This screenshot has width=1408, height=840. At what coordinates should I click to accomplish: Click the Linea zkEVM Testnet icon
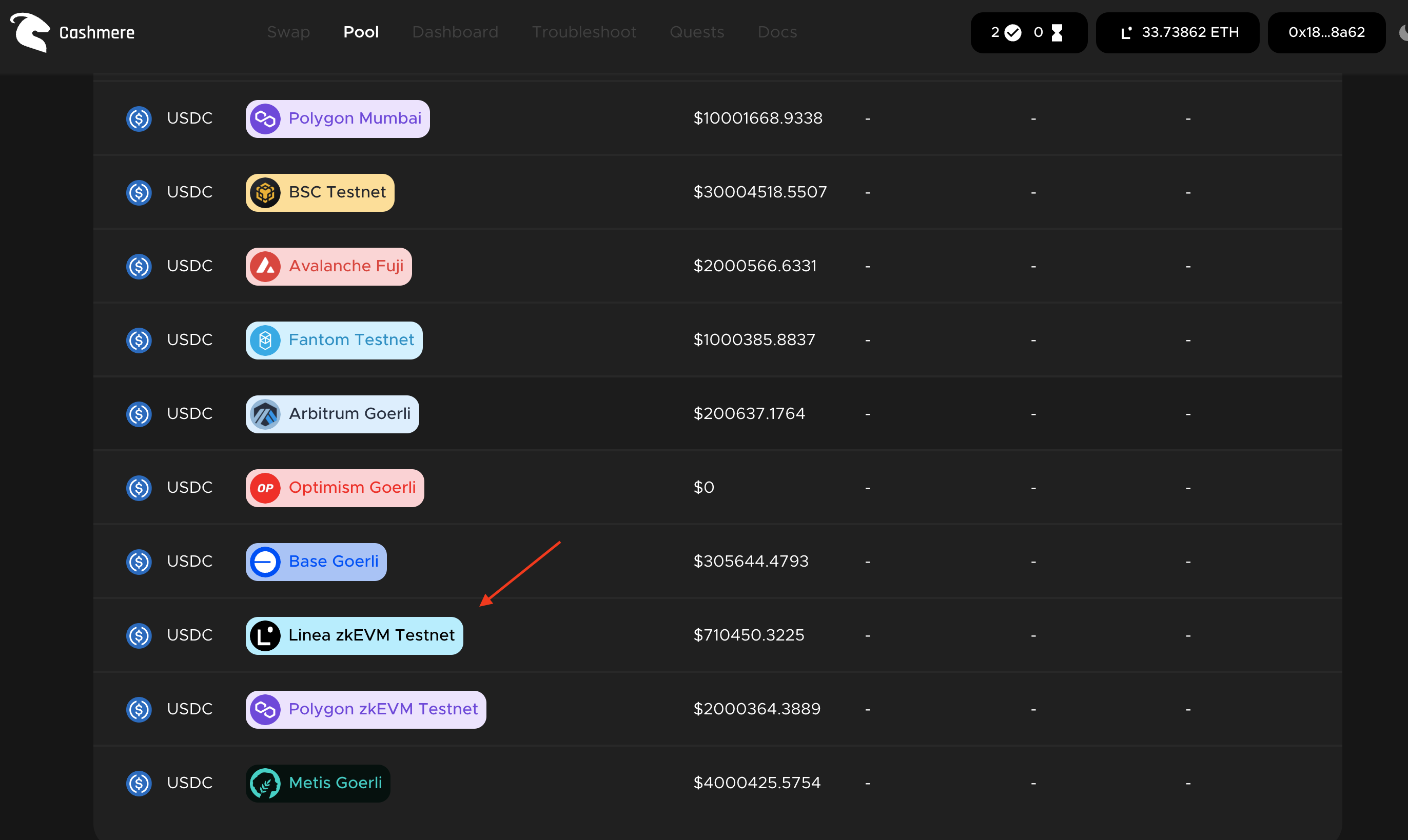[265, 636]
